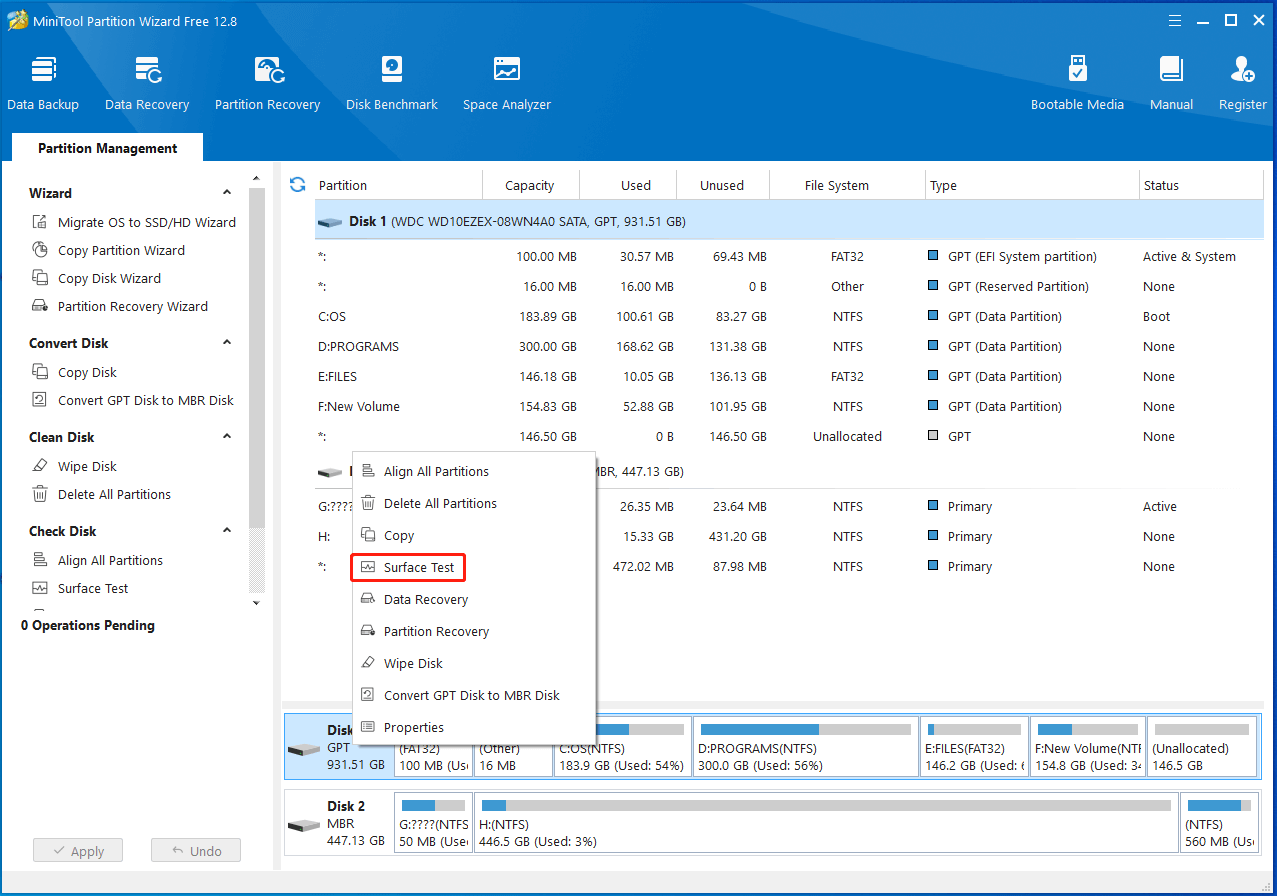Select Align All Partitions in context menu

click(474, 471)
